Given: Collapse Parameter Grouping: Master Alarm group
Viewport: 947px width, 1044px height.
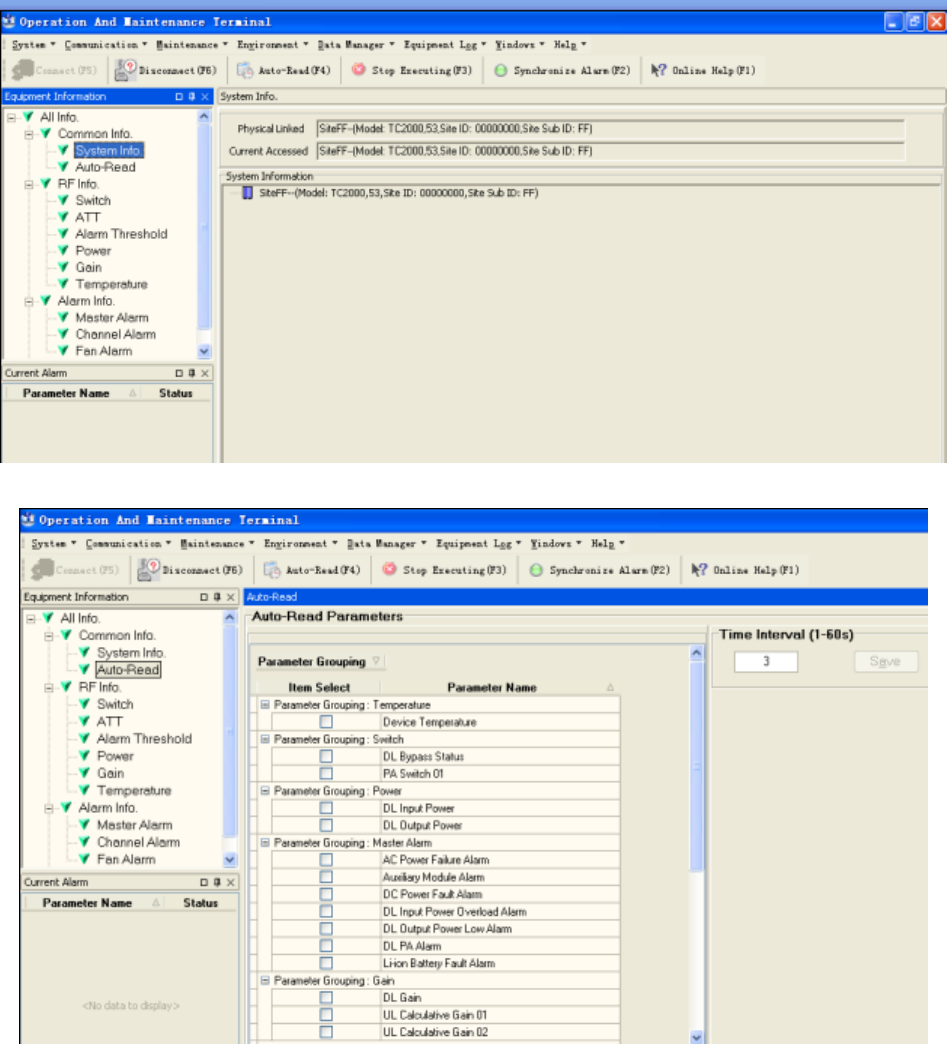Looking at the screenshot, I should [265, 843].
